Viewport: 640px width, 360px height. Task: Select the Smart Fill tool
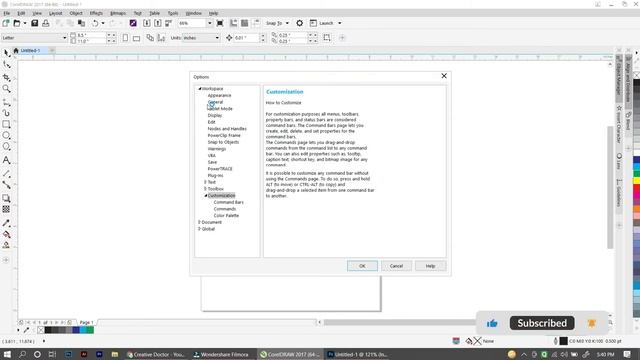[7, 245]
